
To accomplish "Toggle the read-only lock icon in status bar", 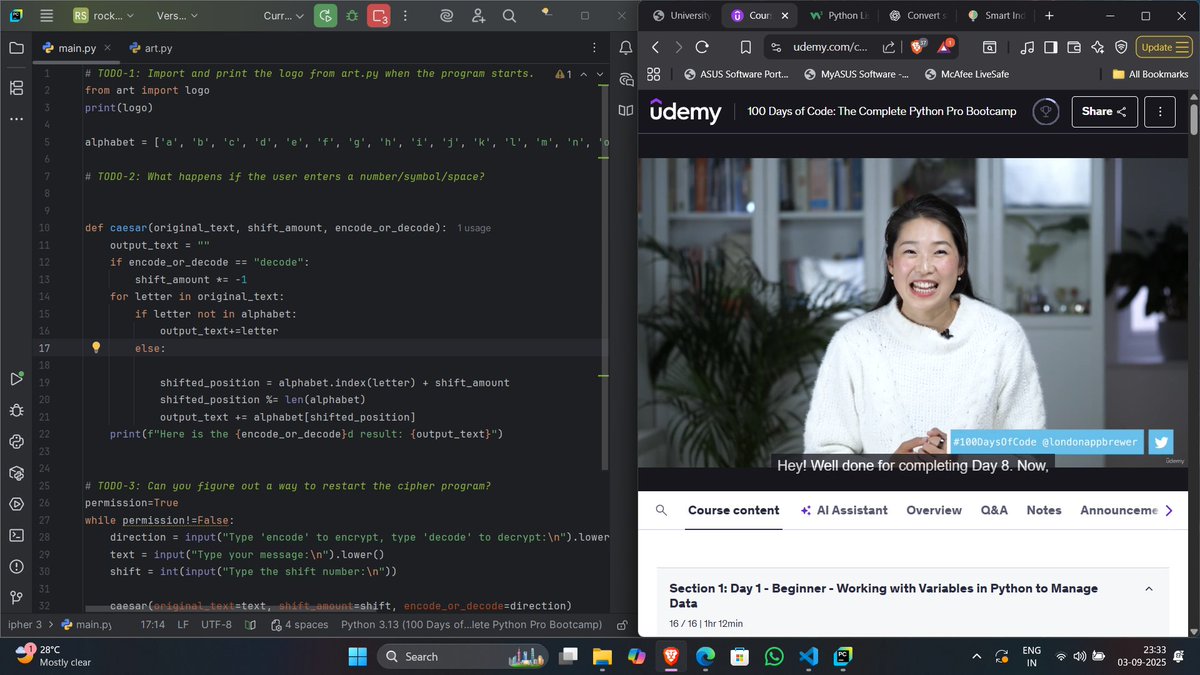I will click(x=623, y=624).
